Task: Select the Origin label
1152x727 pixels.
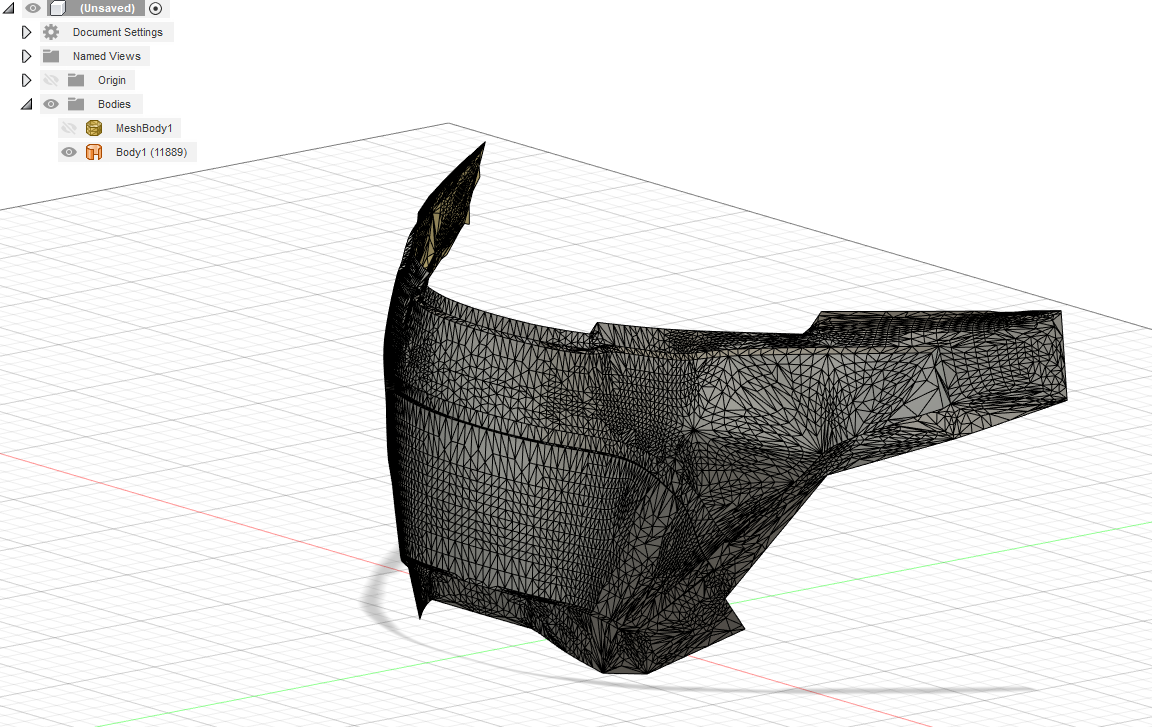Action: 112,80
